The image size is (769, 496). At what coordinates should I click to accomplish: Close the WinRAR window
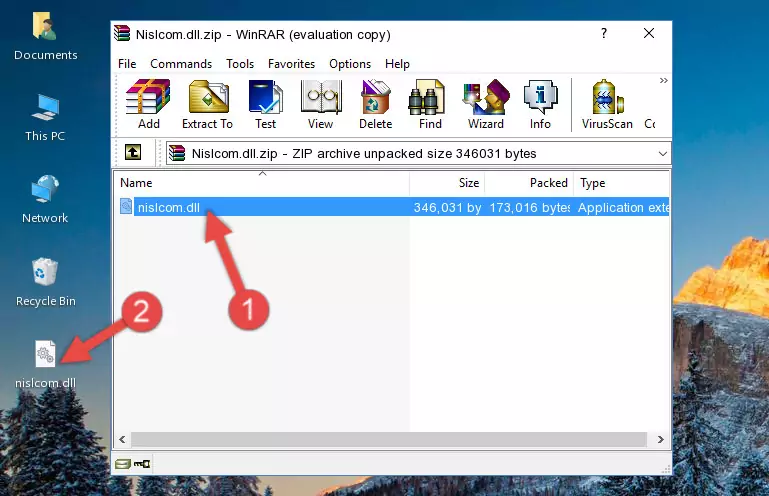649,33
